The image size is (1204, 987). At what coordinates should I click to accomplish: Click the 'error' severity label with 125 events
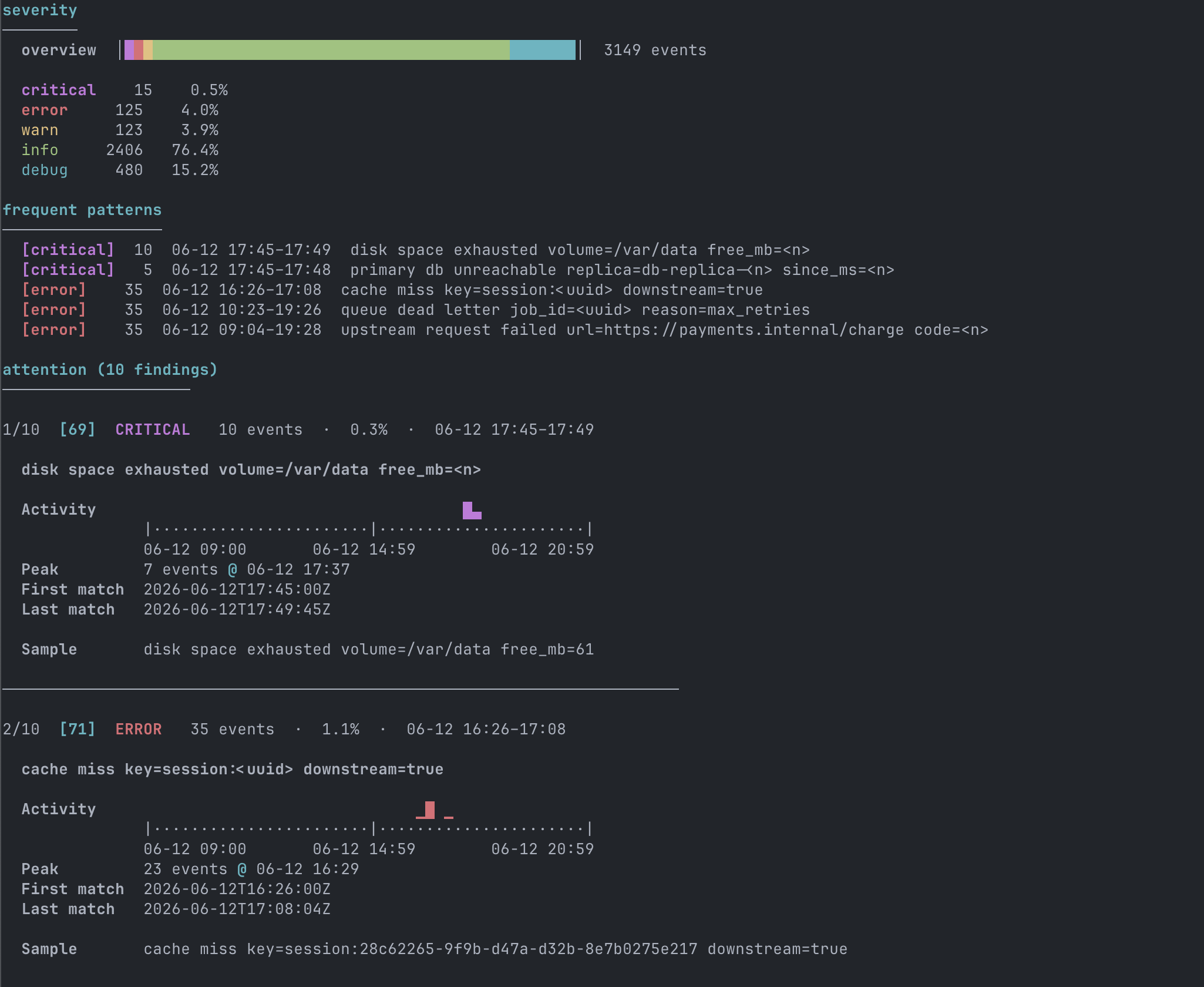click(x=45, y=110)
